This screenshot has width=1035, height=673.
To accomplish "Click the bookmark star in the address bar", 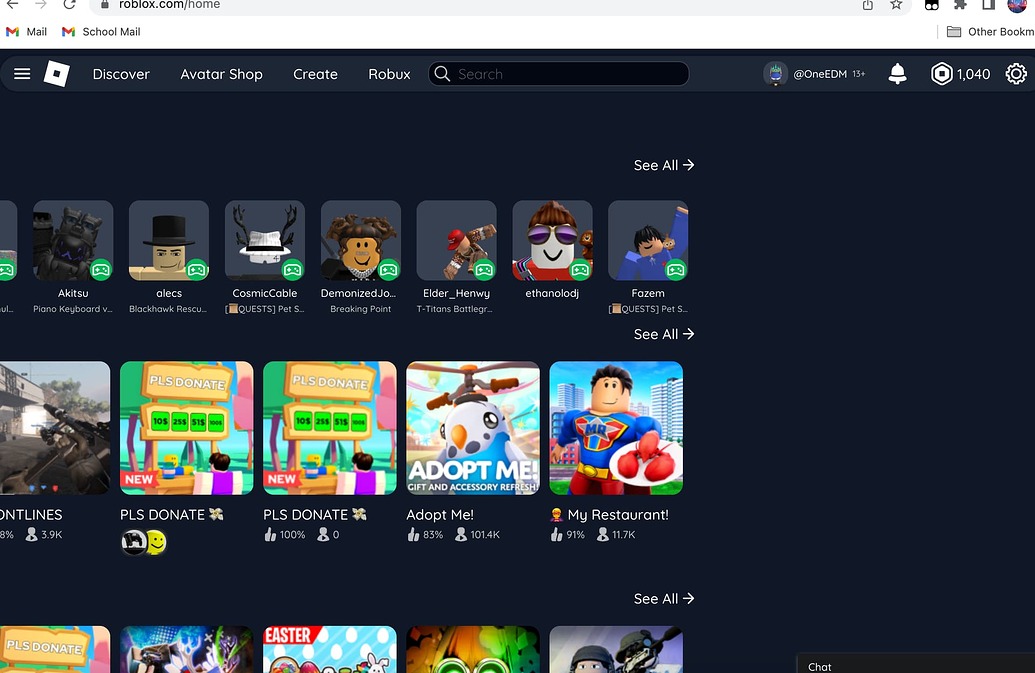I will click(896, 5).
